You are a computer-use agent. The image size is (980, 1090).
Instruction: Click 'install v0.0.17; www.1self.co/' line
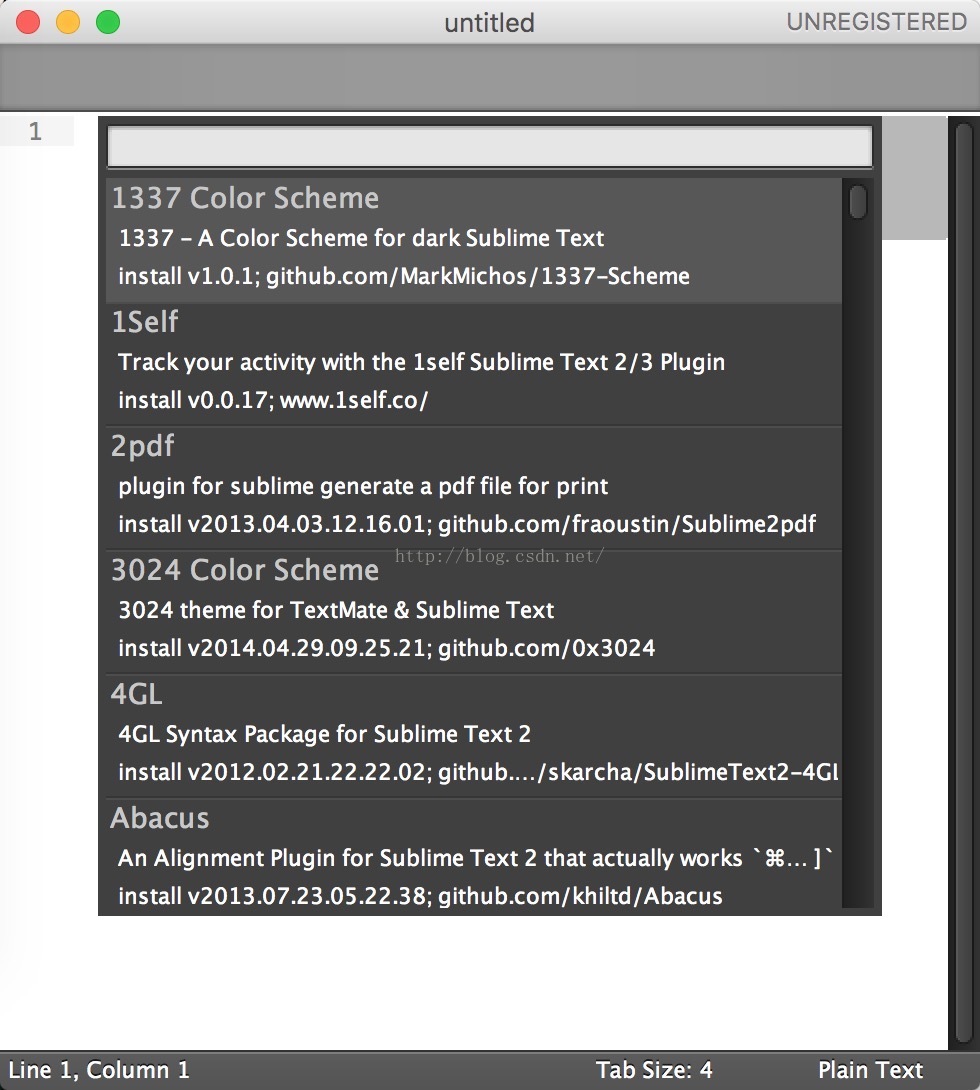click(273, 400)
